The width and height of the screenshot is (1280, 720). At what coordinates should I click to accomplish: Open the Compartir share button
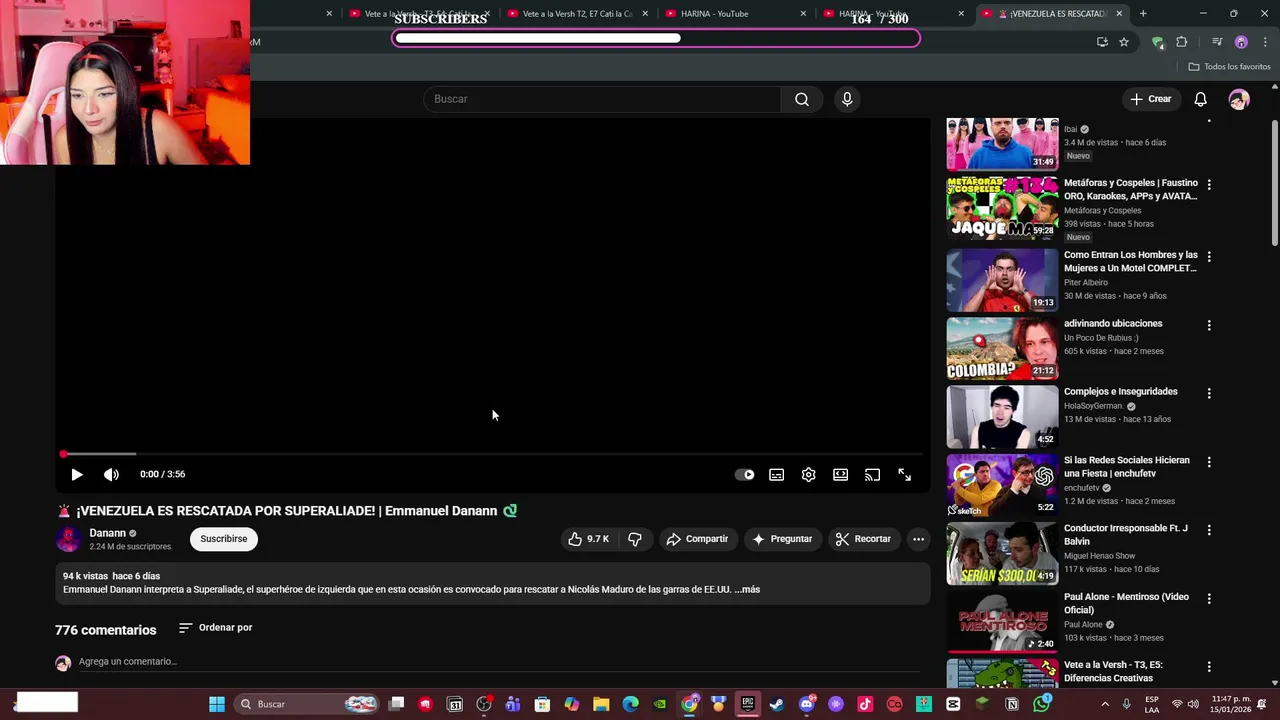(x=697, y=539)
